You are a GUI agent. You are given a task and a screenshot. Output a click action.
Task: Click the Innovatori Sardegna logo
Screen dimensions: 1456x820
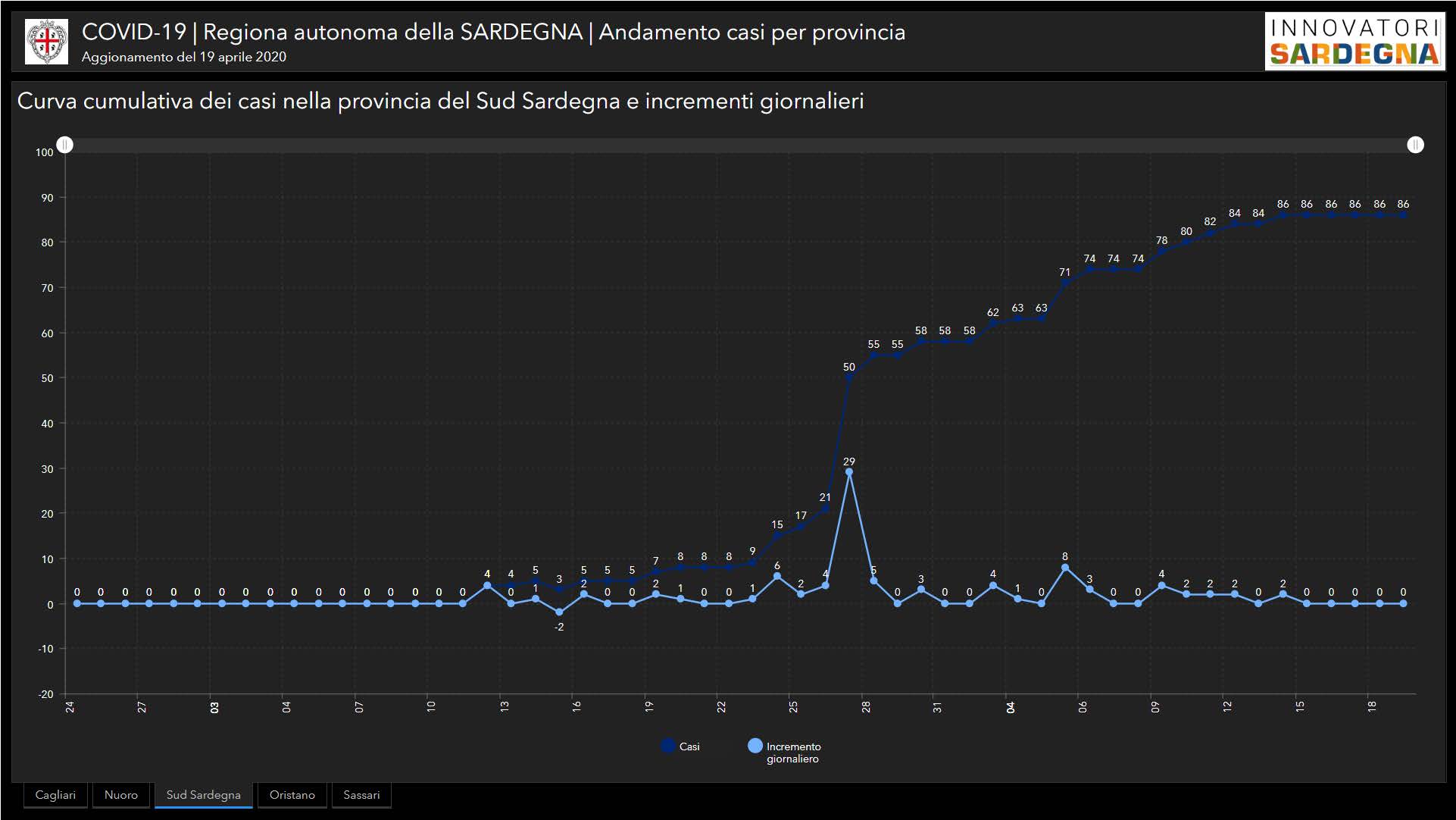coord(1354,42)
